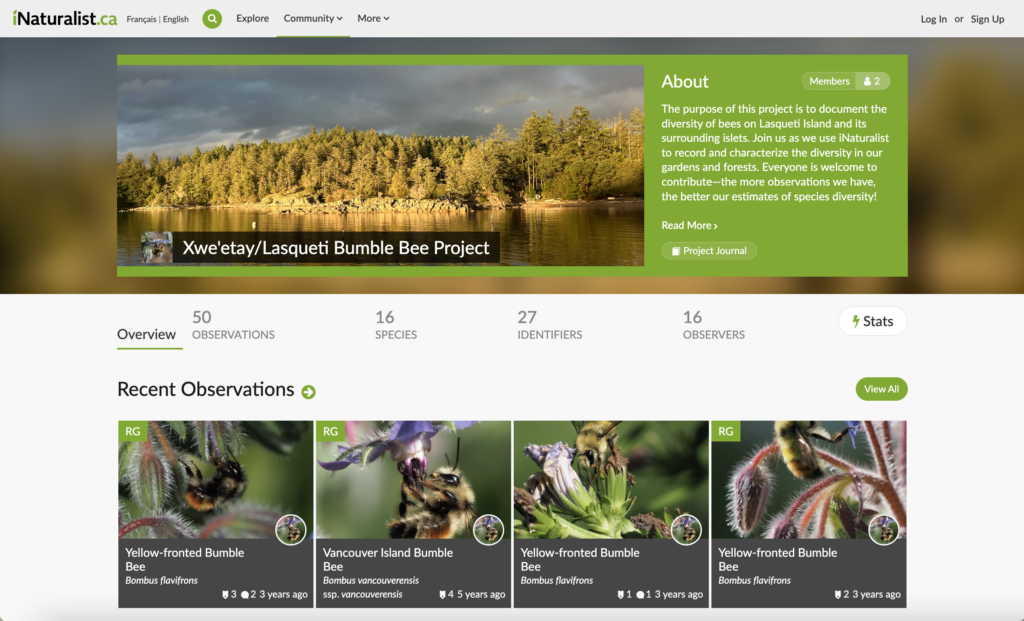Open Explore in the navigation bar

tap(252, 18)
